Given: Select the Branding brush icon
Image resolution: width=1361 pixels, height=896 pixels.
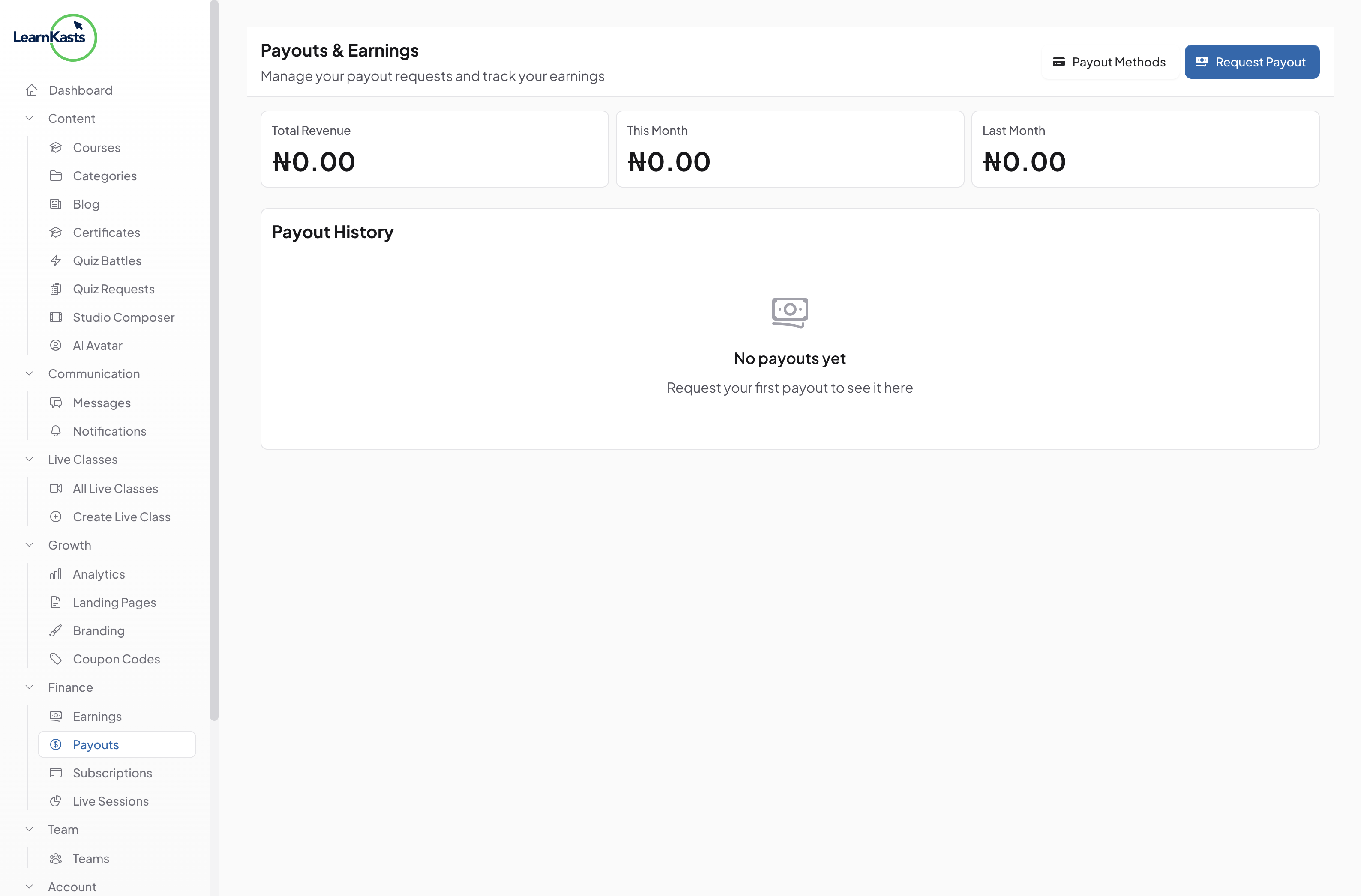Looking at the screenshot, I should tap(56, 630).
